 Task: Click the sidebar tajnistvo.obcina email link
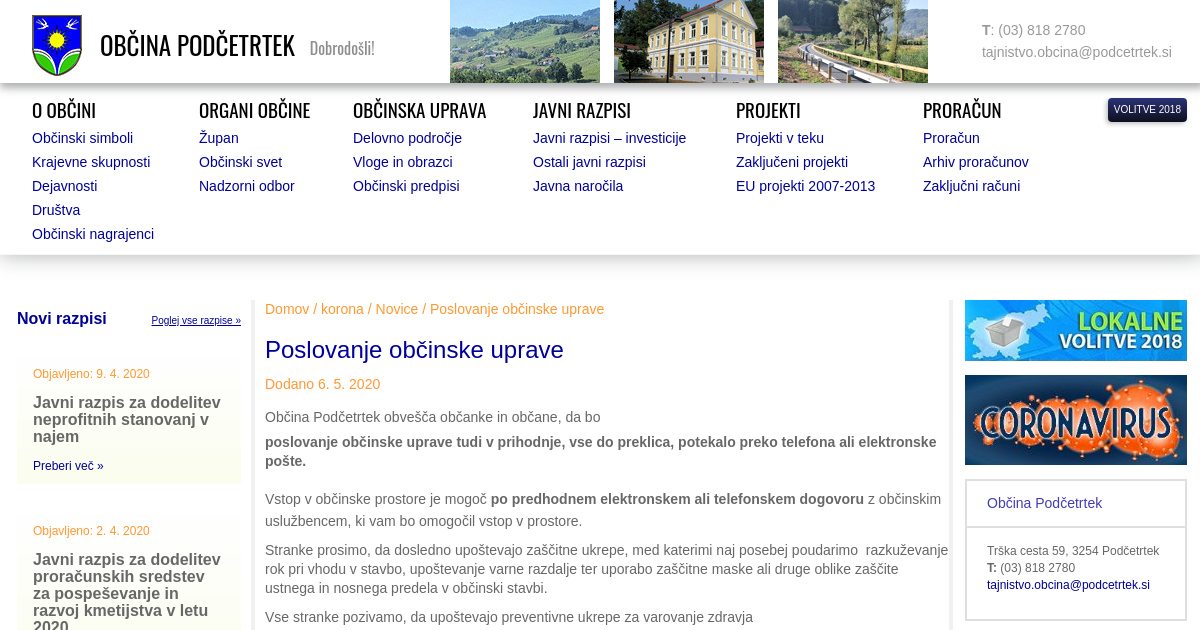pyautogui.click(x=1068, y=585)
